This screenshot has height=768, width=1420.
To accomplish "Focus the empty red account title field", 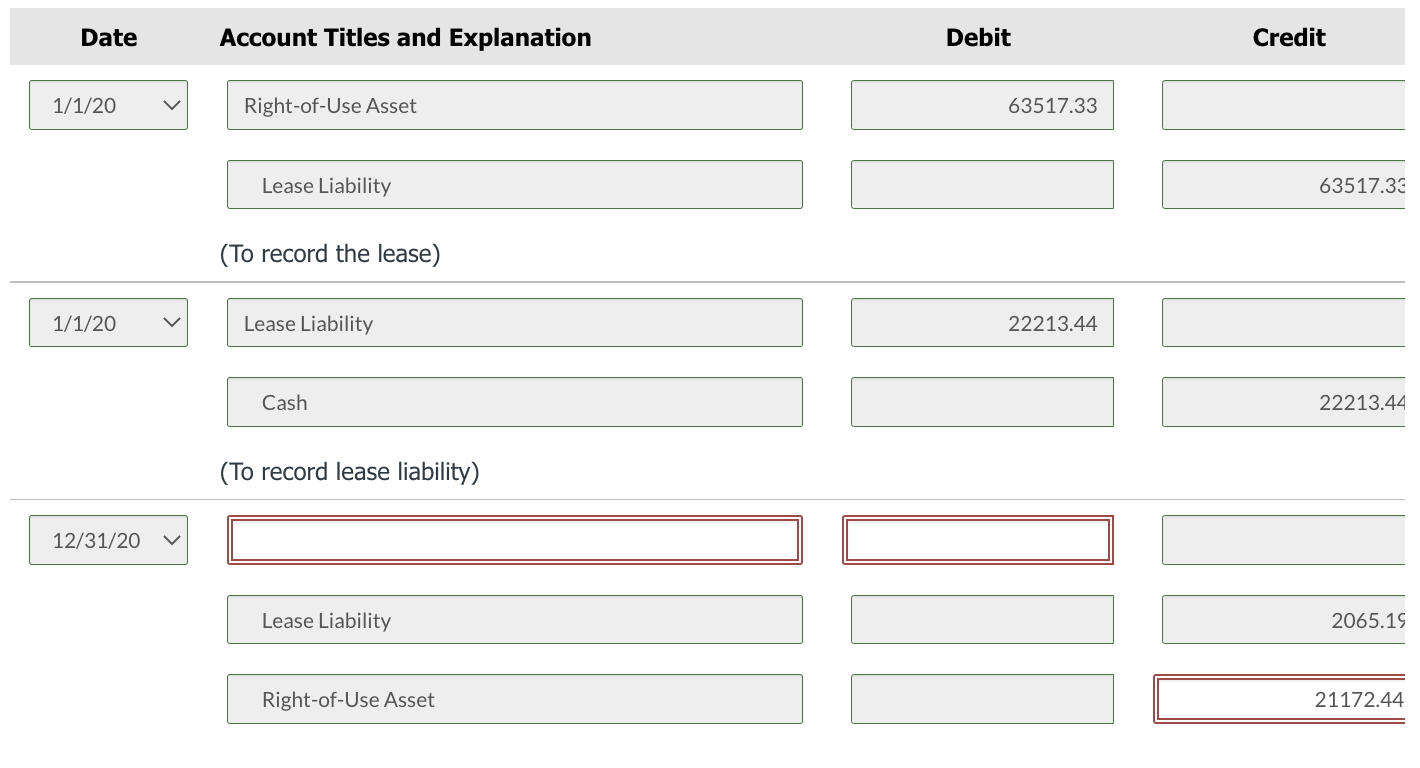I will [515, 540].
